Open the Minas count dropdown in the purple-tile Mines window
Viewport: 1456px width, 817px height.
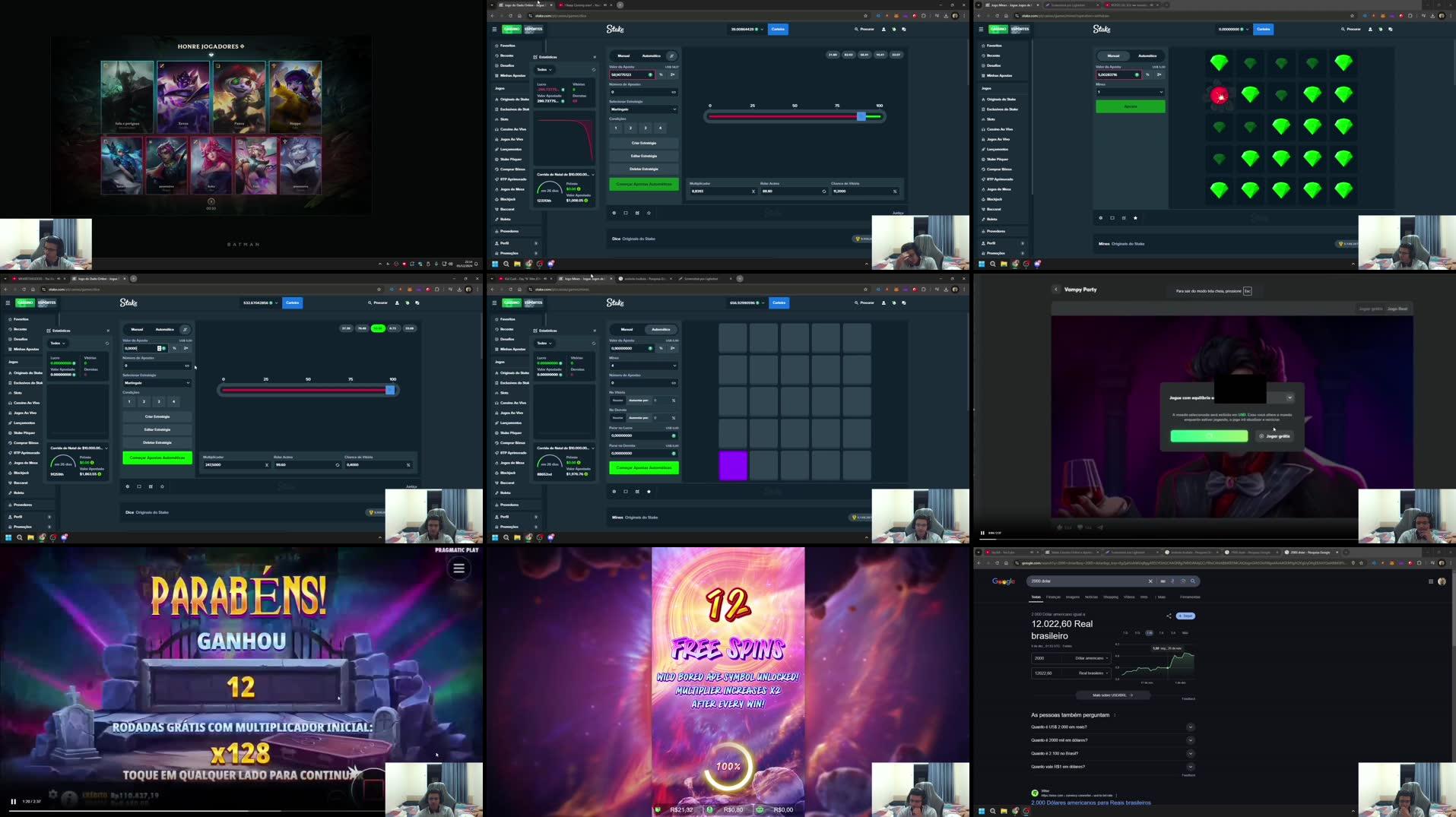pos(643,366)
